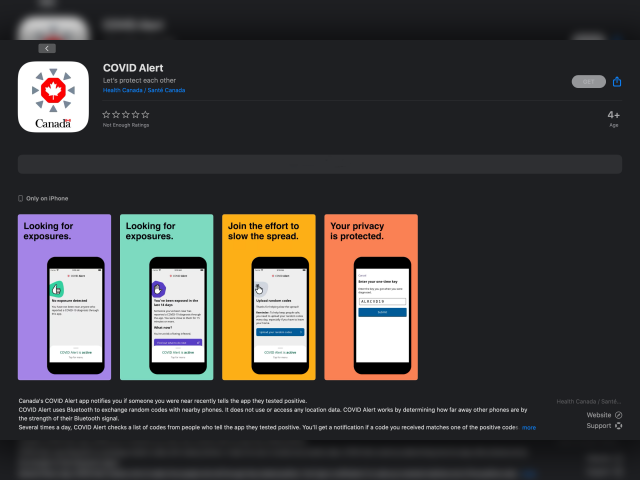Click the GET button
640x480 pixels.
[x=588, y=82]
